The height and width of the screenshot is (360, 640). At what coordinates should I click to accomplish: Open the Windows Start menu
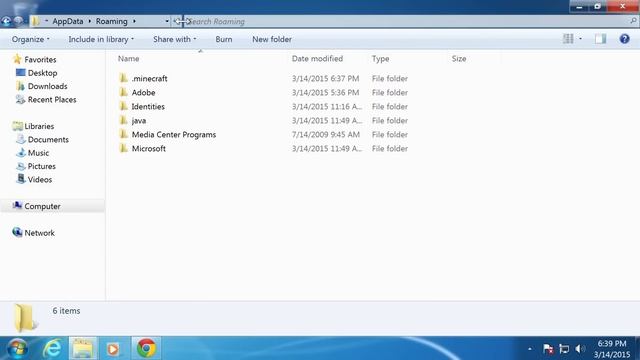click(17, 349)
